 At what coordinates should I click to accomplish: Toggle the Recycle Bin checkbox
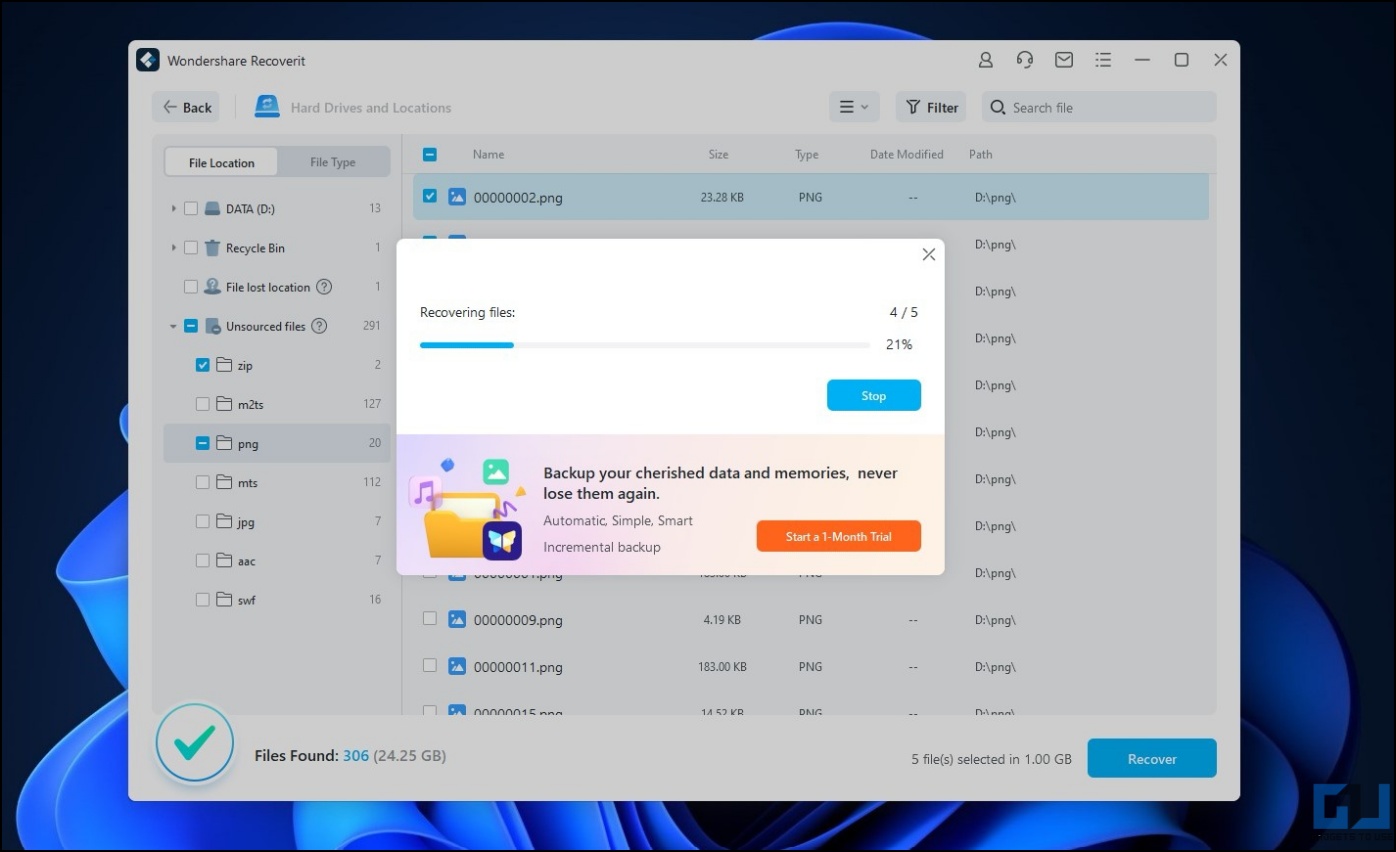tap(191, 248)
